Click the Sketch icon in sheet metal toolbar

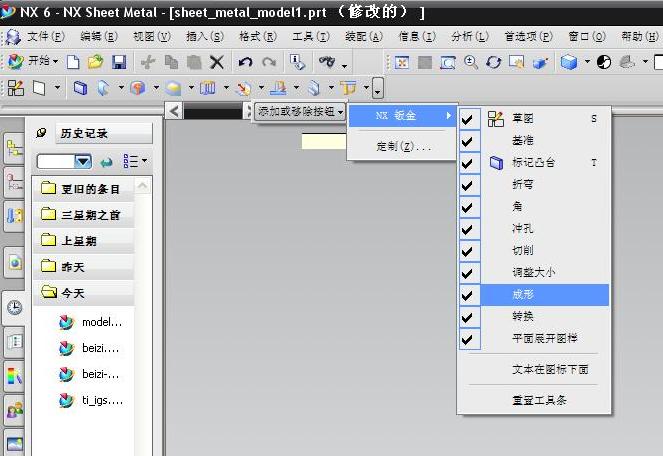pos(16,88)
